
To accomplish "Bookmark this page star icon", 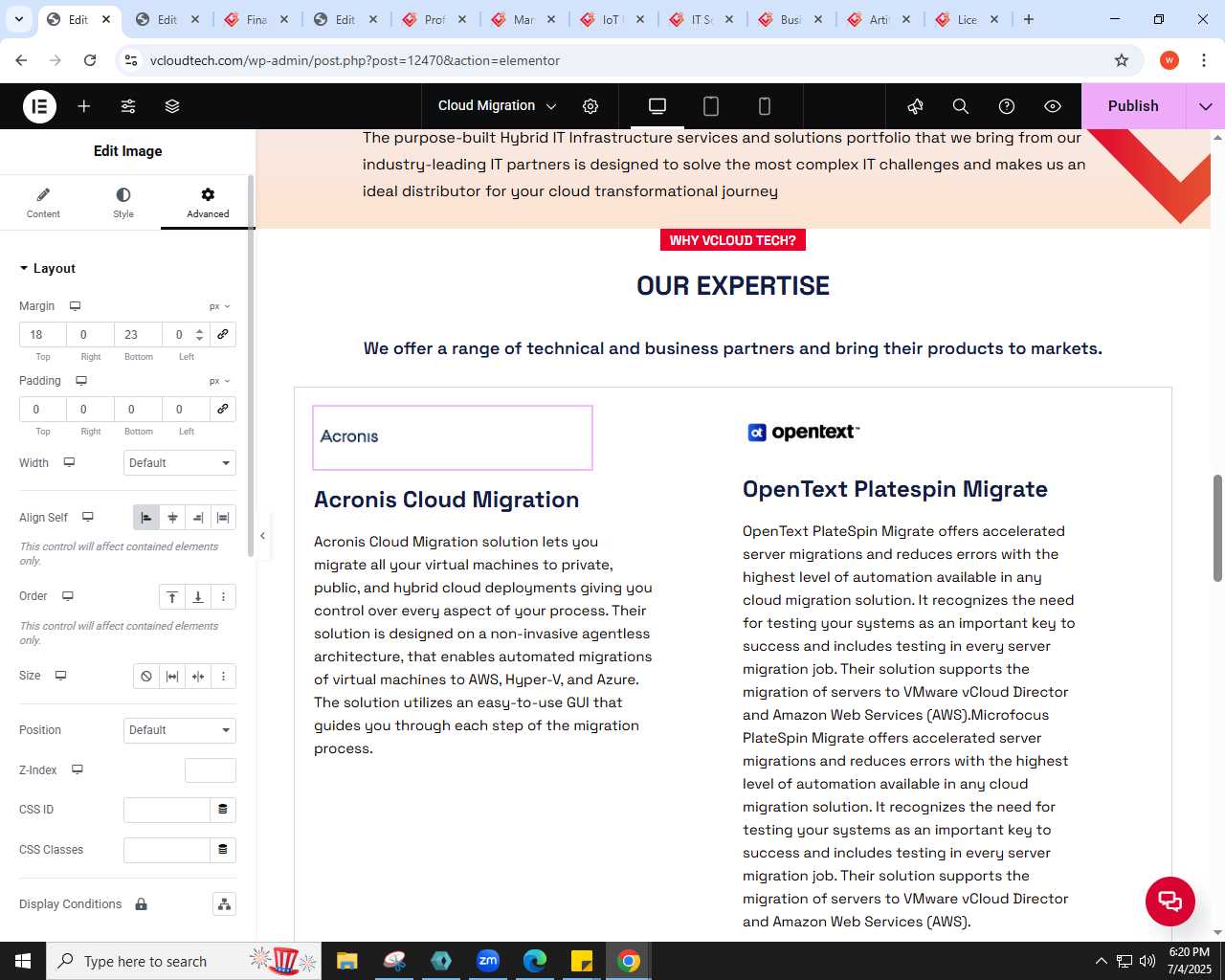I will [x=1122, y=60].
